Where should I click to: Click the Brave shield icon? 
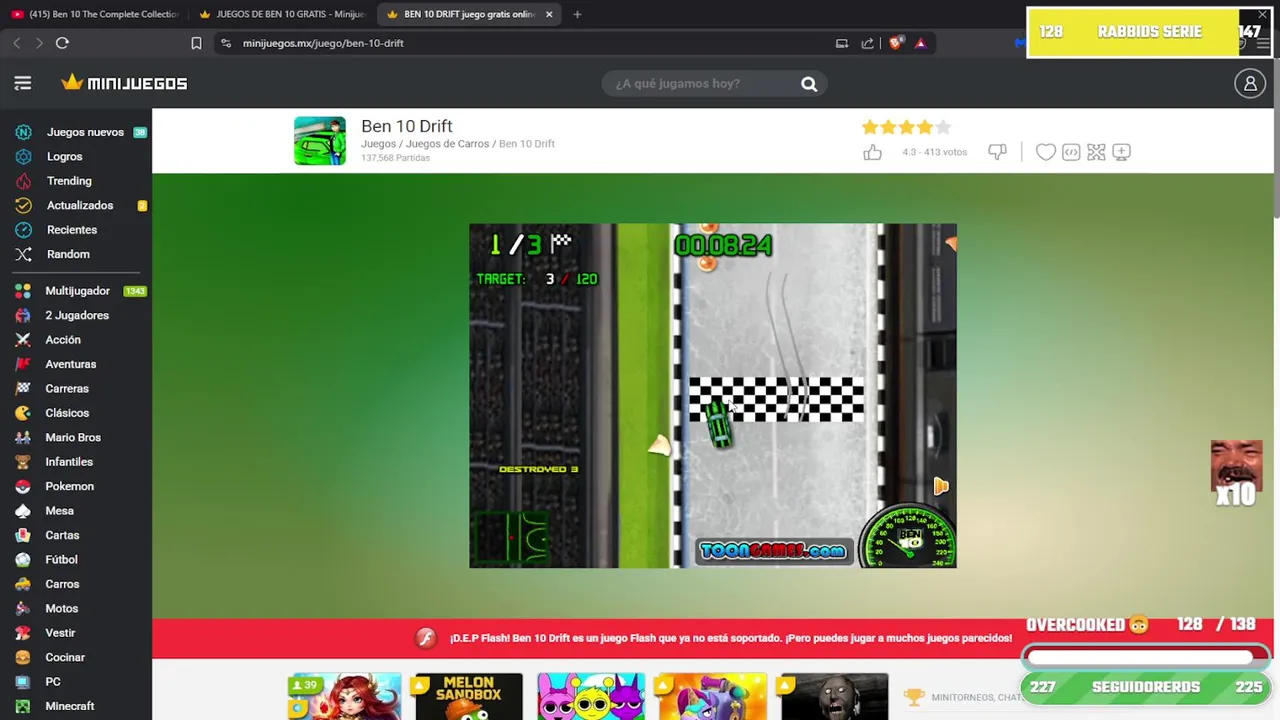896,43
